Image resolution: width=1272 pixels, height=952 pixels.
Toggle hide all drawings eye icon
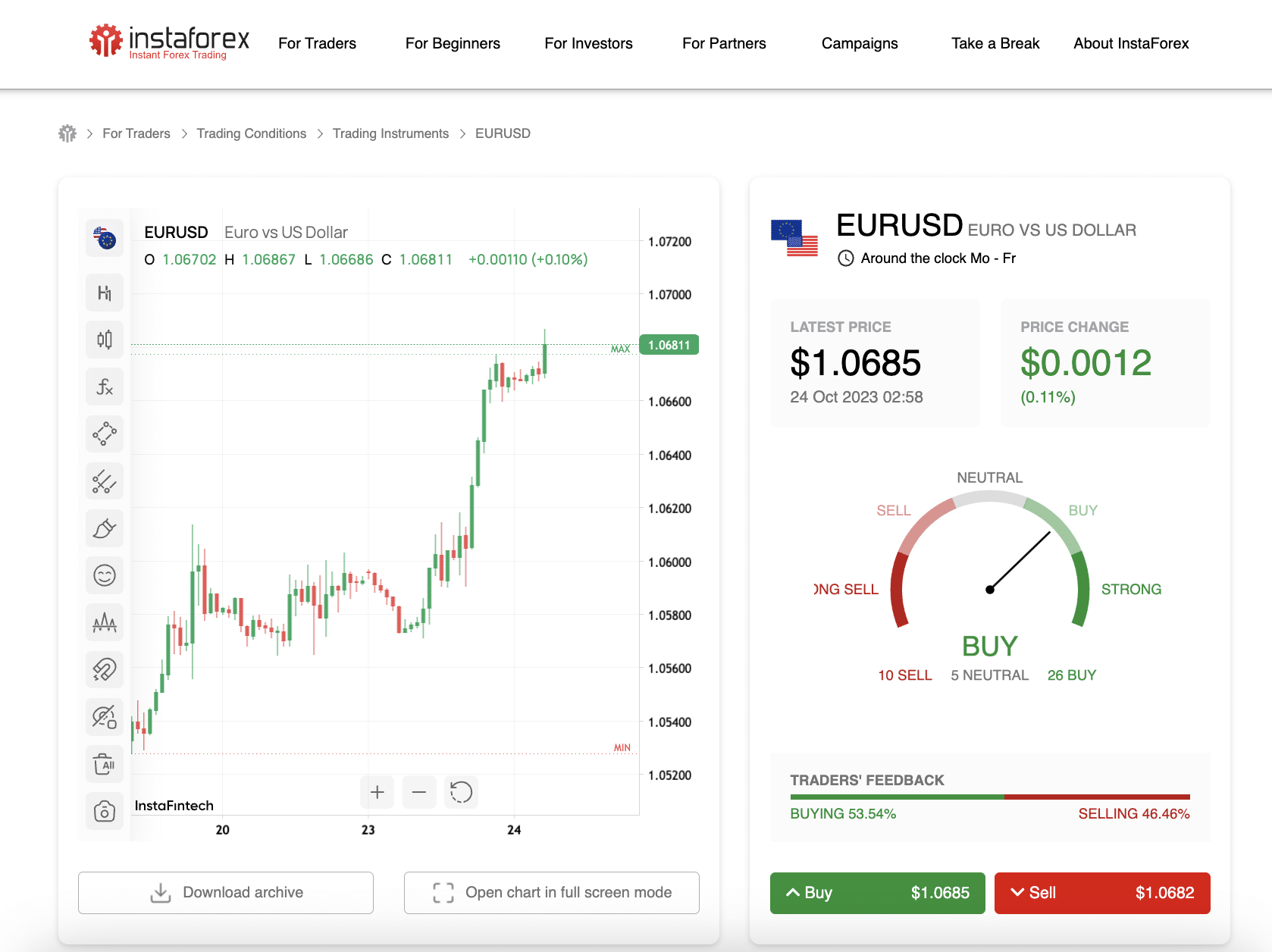(105, 717)
